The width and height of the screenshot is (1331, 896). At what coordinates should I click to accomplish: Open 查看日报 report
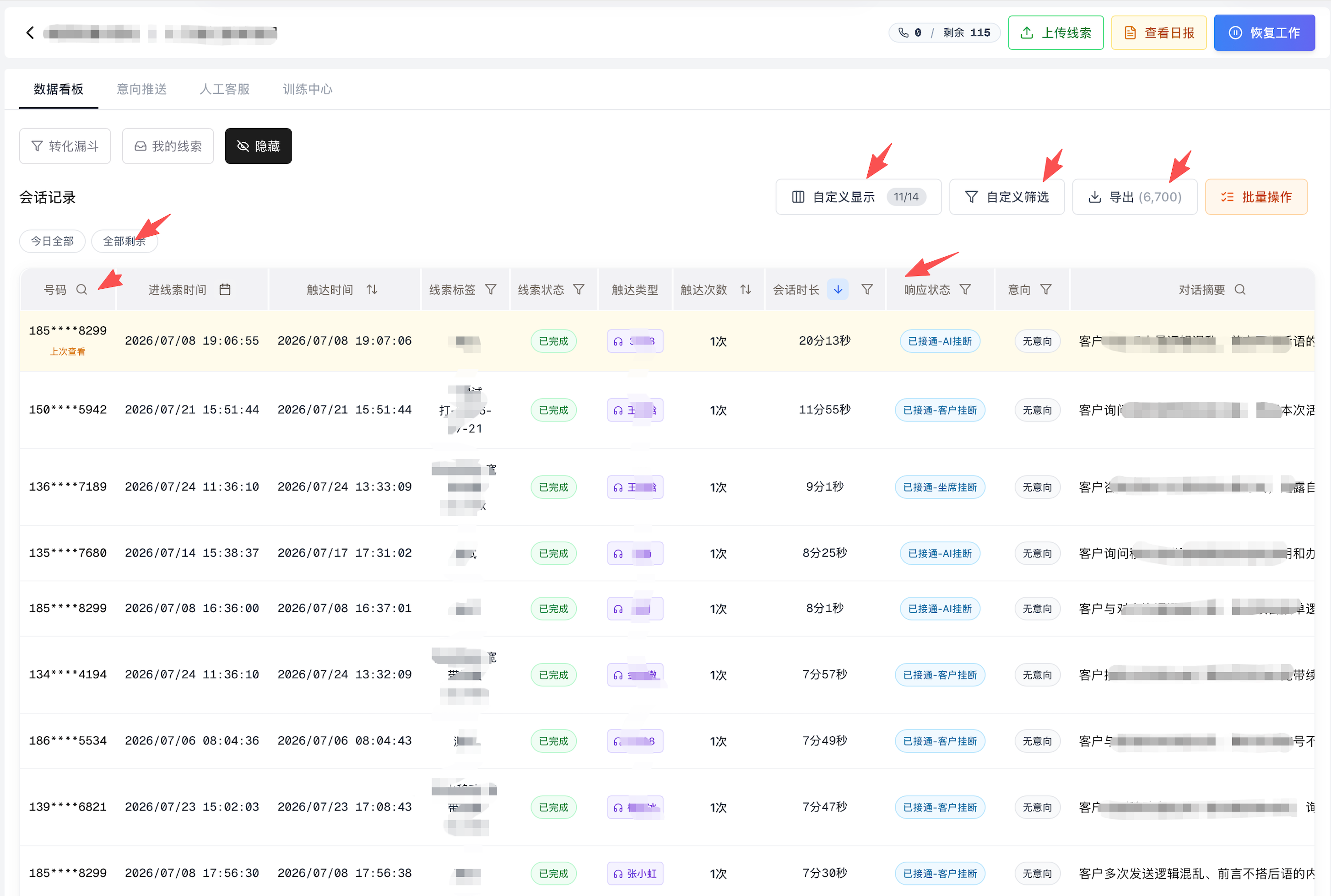coord(1159,32)
